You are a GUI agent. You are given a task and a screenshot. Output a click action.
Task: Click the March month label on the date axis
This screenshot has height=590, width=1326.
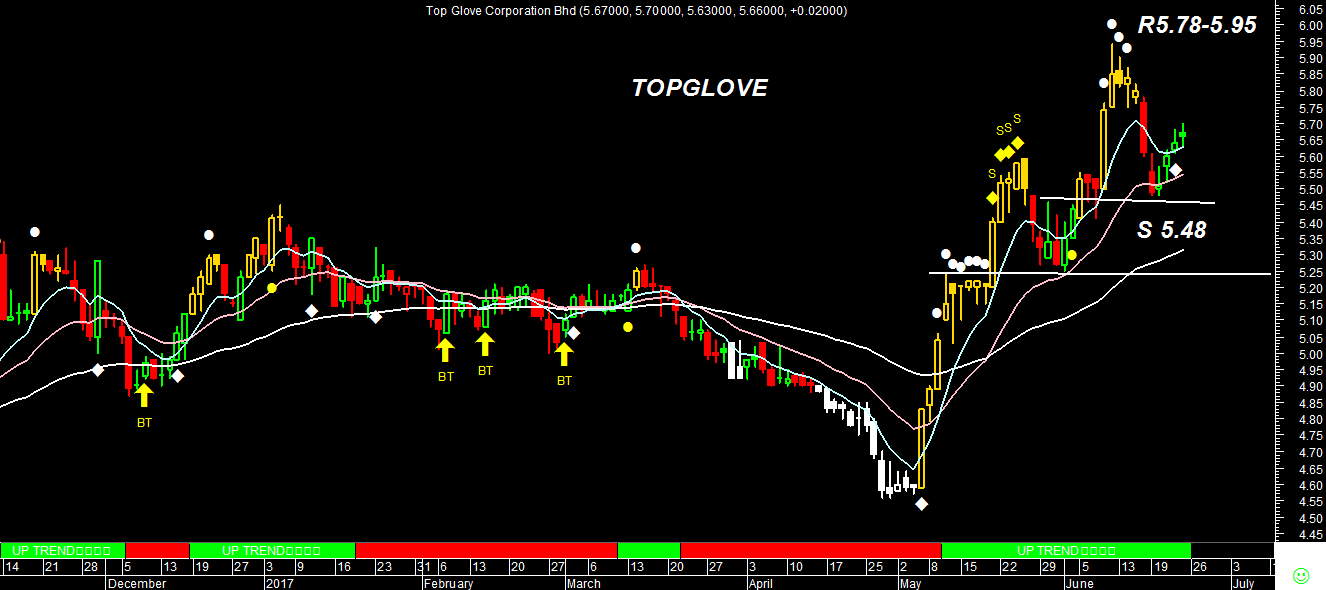(584, 583)
